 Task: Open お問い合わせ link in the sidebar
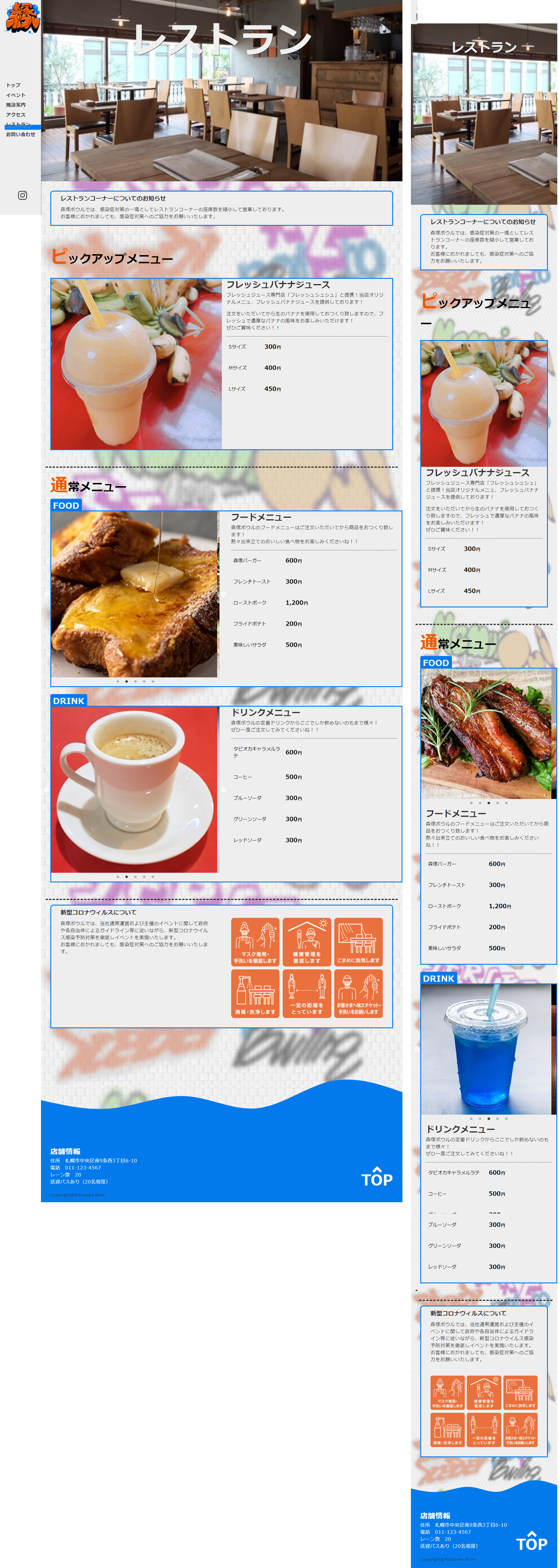point(21,134)
